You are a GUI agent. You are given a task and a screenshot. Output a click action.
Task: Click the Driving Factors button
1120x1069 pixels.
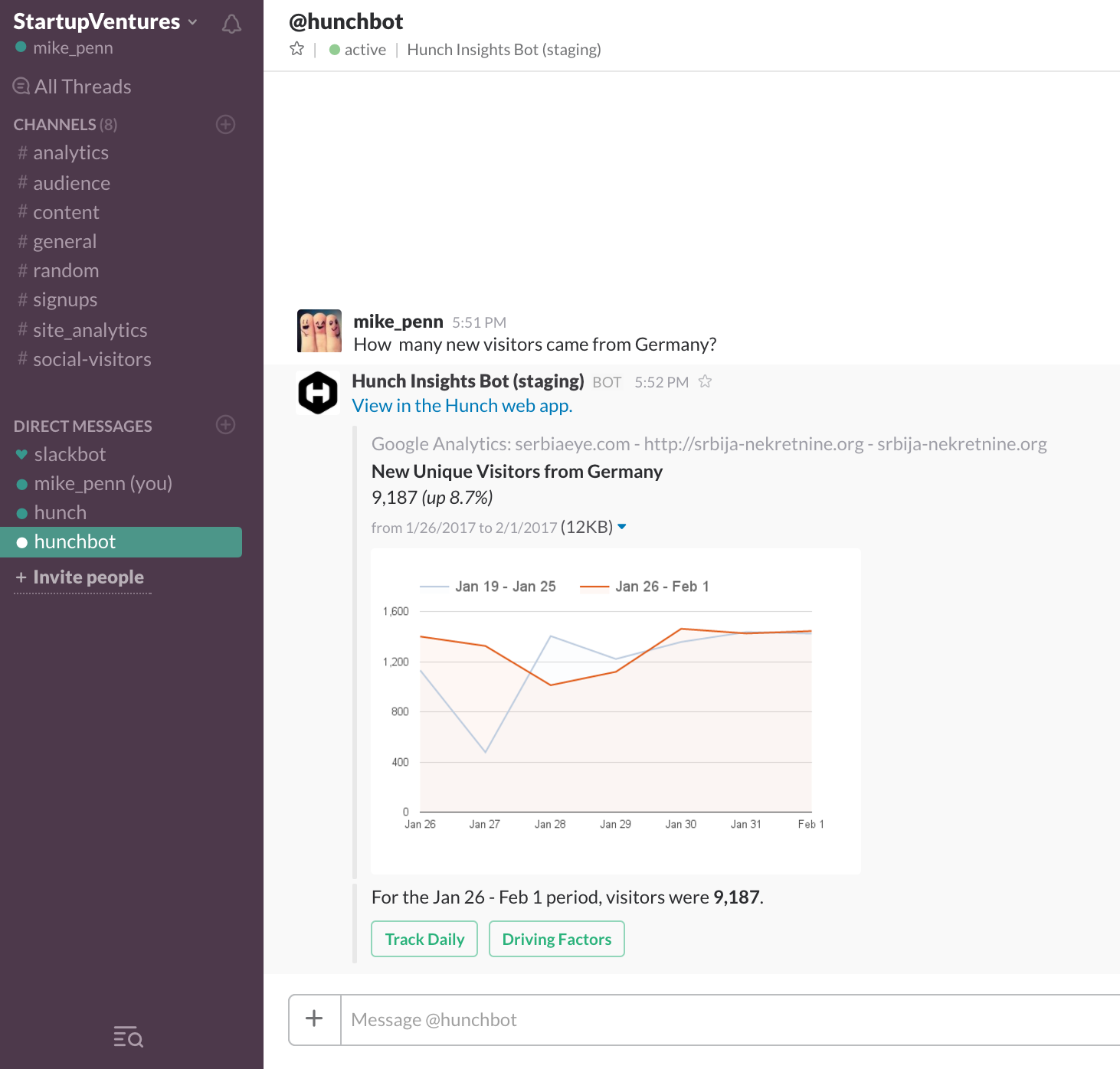pyautogui.click(x=557, y=939)
